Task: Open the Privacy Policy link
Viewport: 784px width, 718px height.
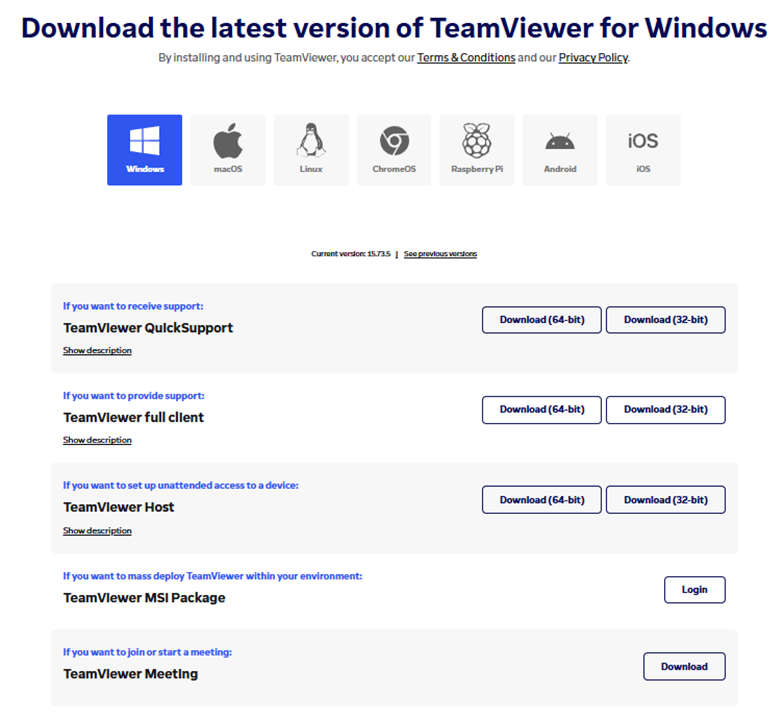Action: tap(593, 58)
